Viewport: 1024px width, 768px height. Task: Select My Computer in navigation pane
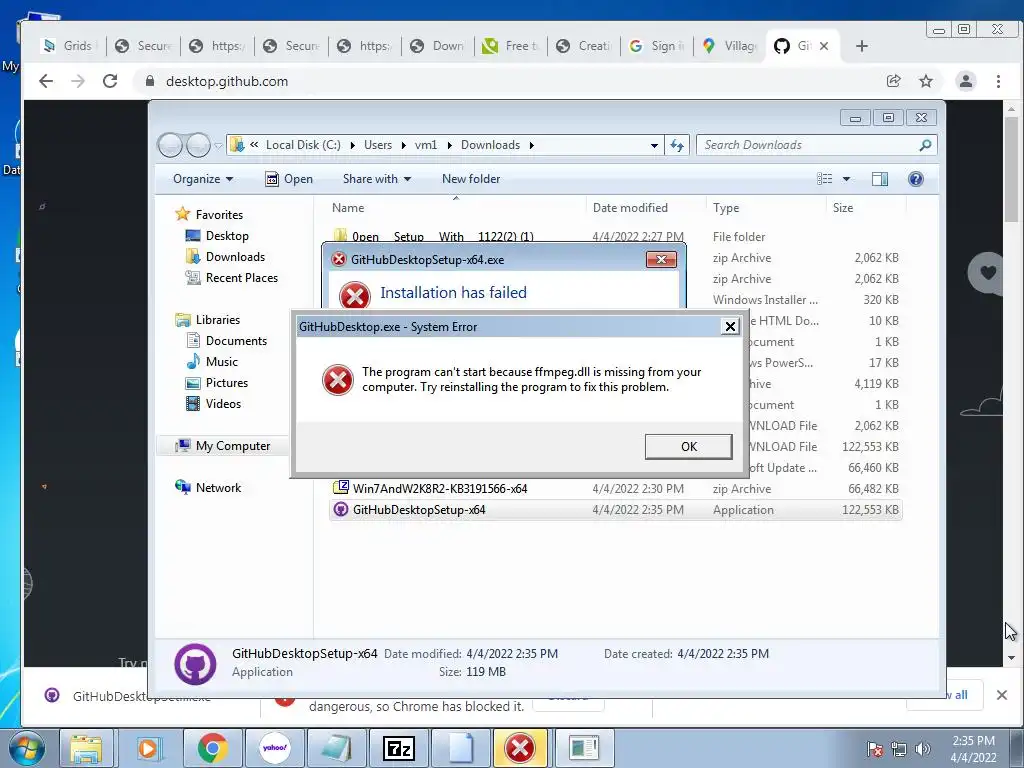coord(223,445)
